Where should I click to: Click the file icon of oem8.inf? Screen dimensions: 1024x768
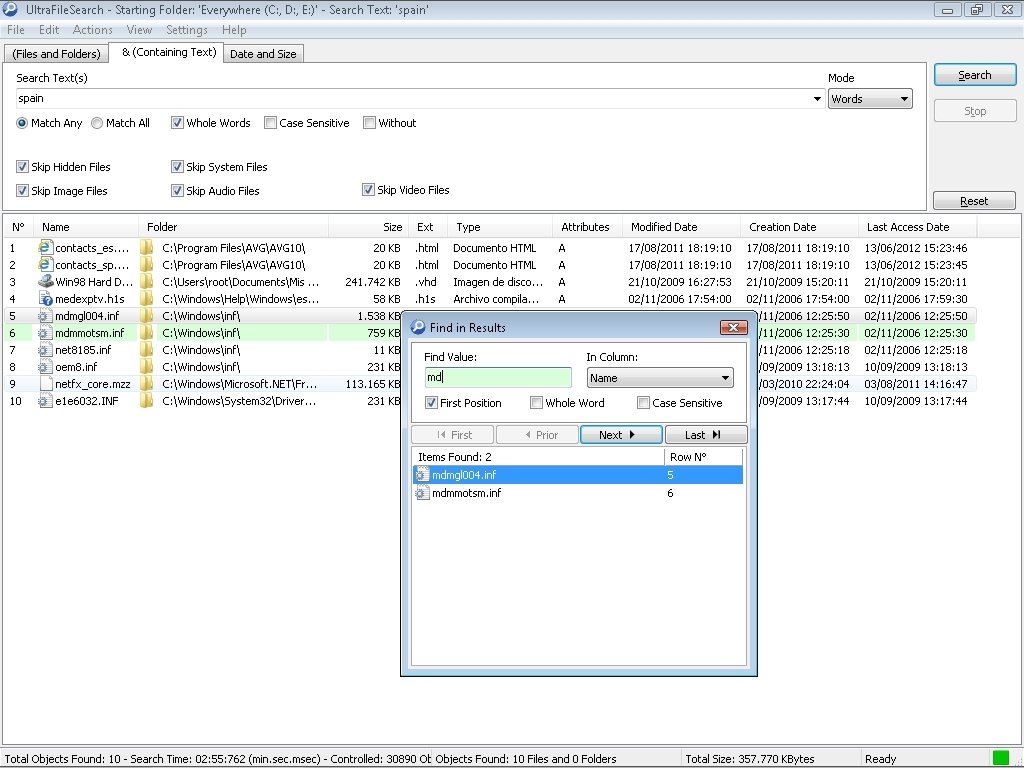45,366
